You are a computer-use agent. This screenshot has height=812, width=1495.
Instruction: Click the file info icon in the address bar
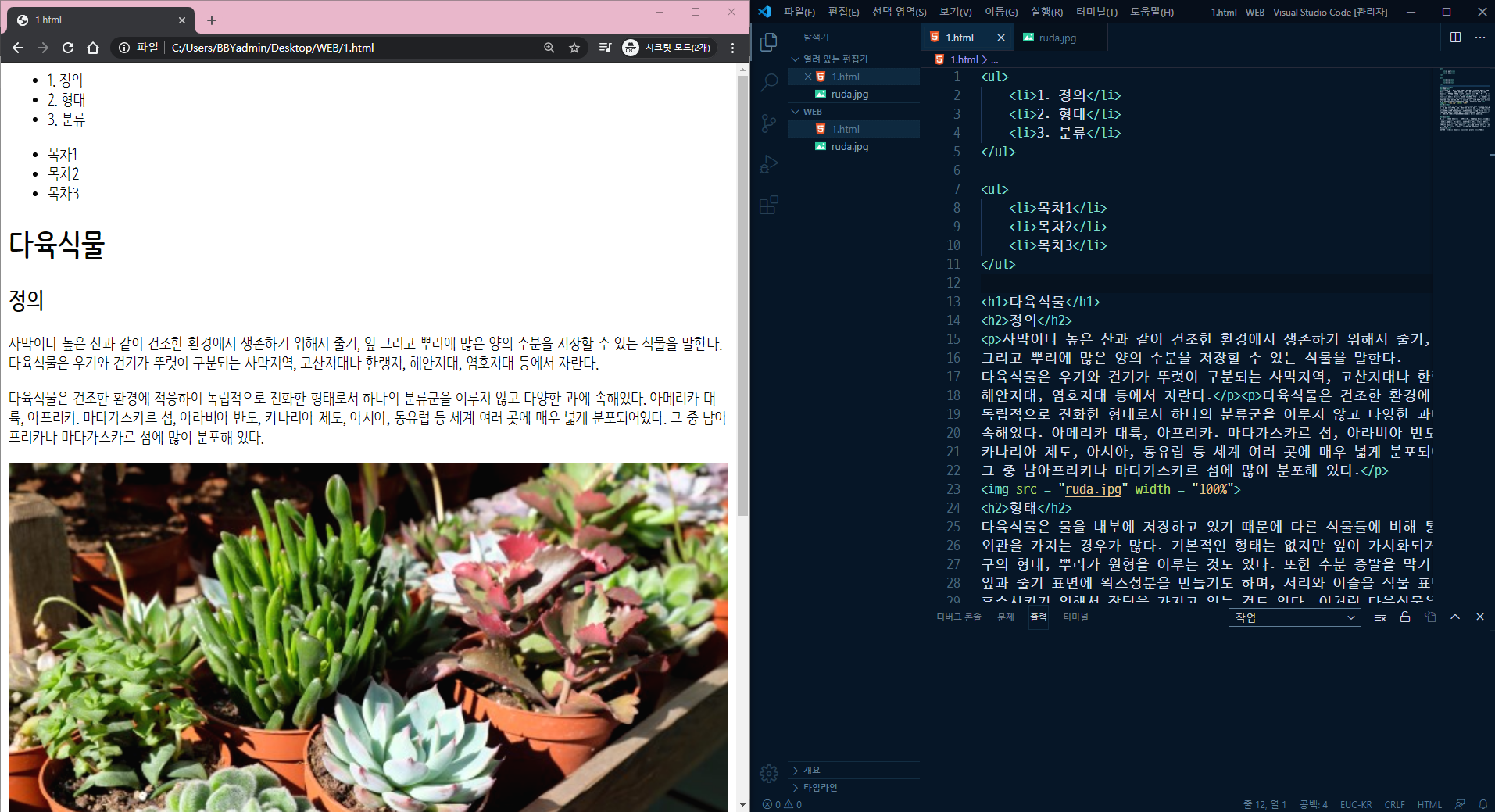[123, 48]
